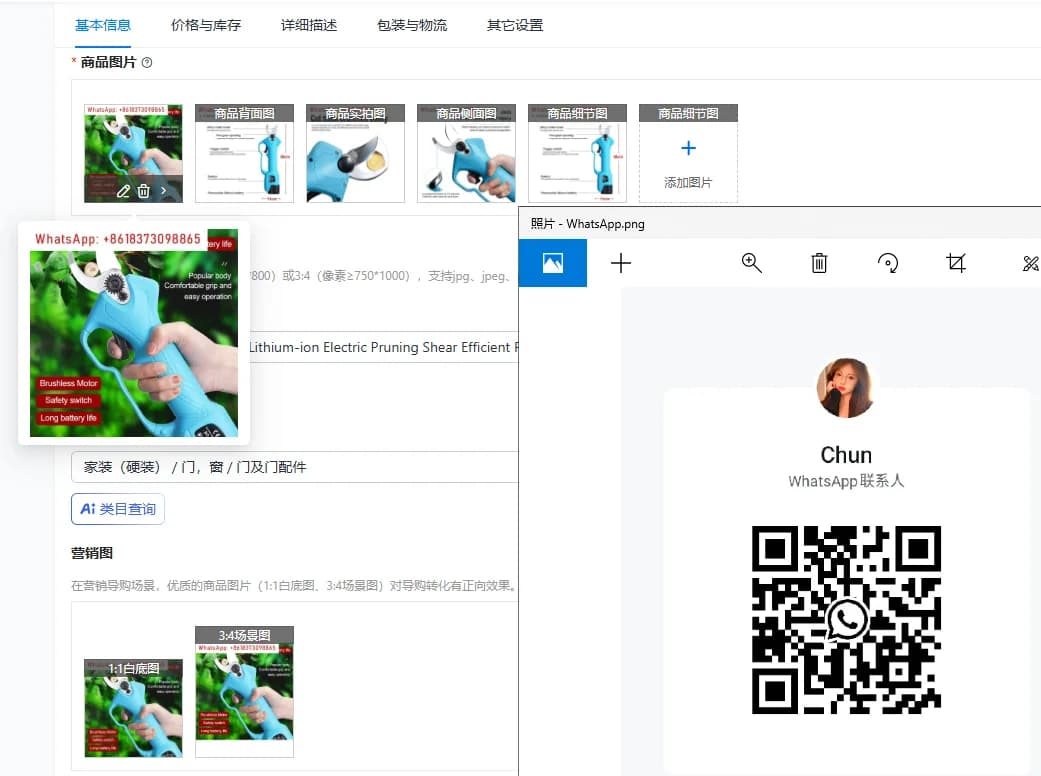Click the enlarged pruning shear preview image
The height and width of the screenshot is (776, 1041).
tap(133, 333)
